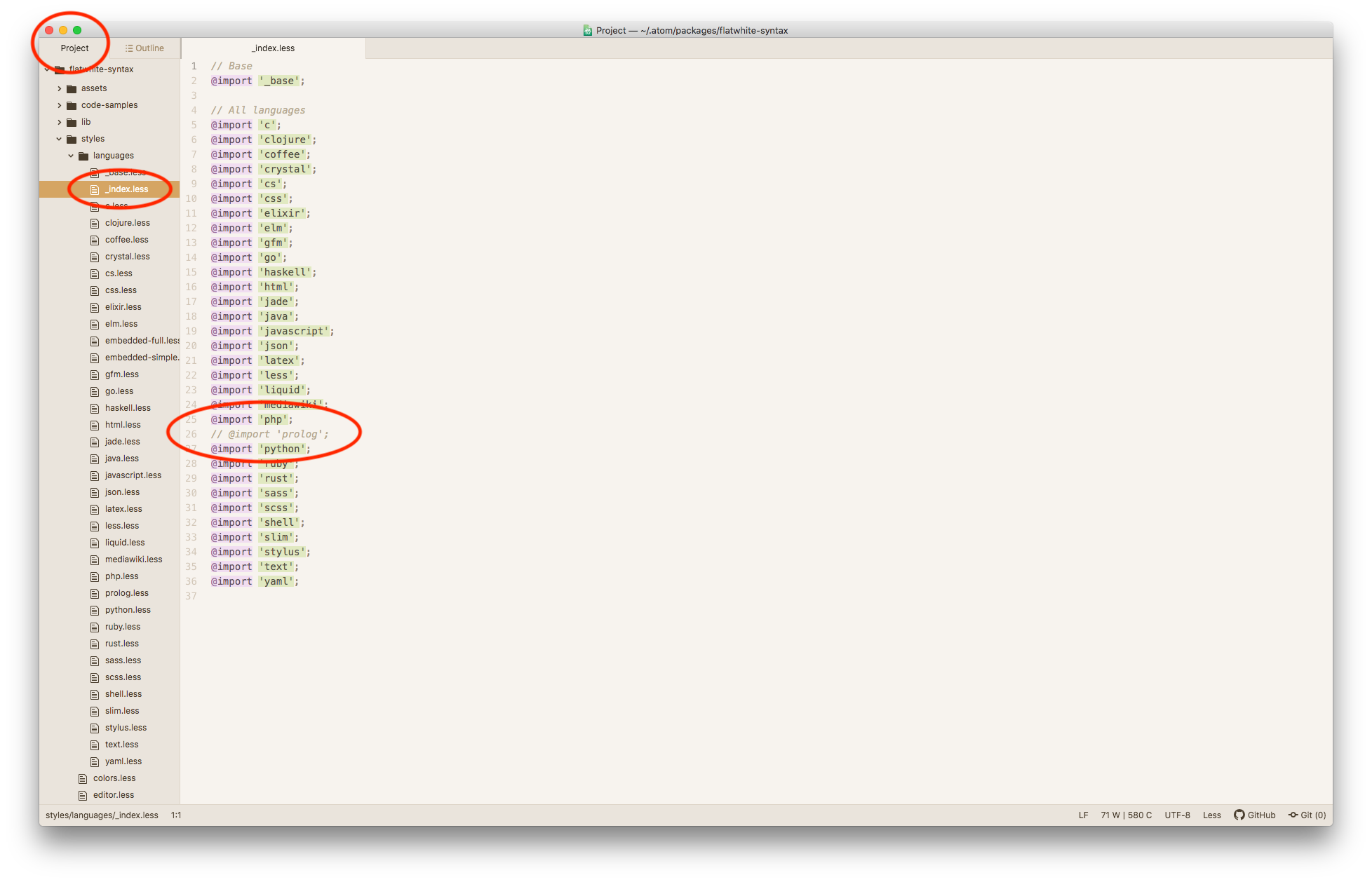1372x882 pixels.
Task: Expand the lib folder in project tree
Action: pyautogui.click(x=61, y=121)
